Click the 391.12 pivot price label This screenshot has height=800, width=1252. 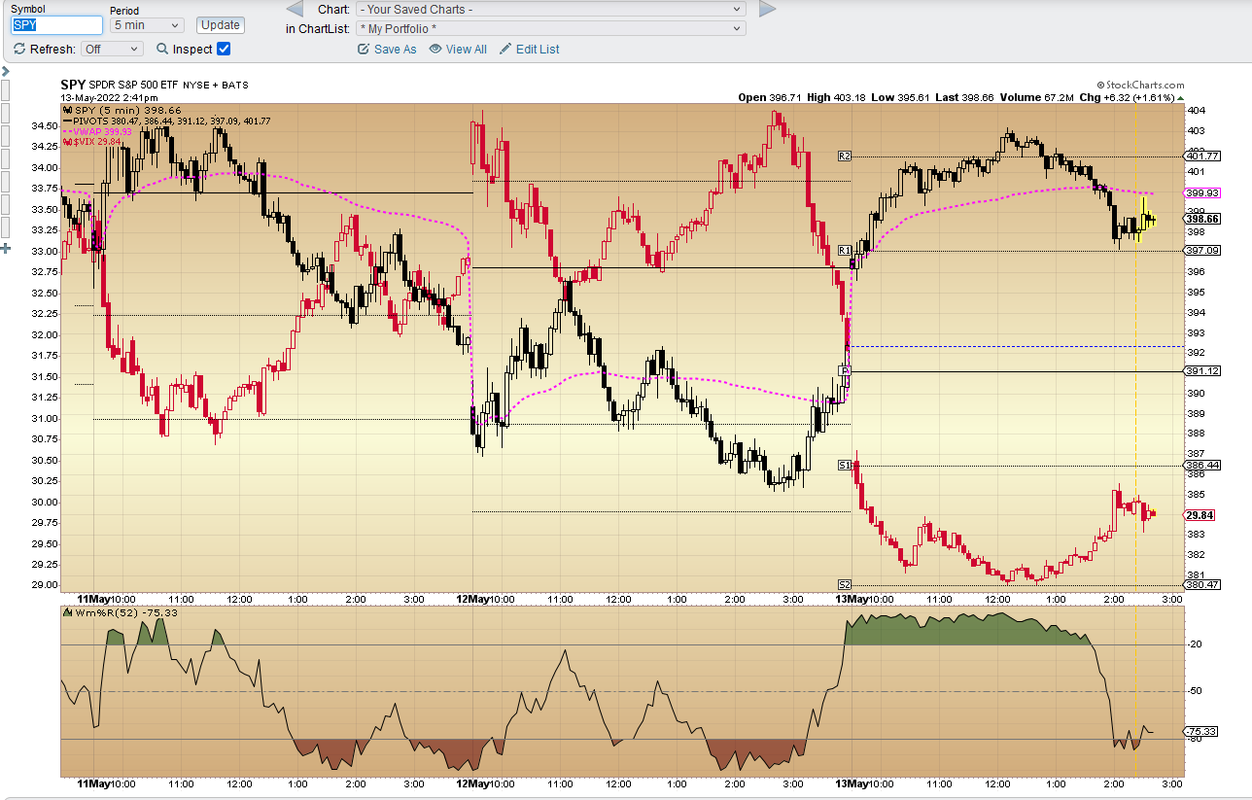point(1202,371)
